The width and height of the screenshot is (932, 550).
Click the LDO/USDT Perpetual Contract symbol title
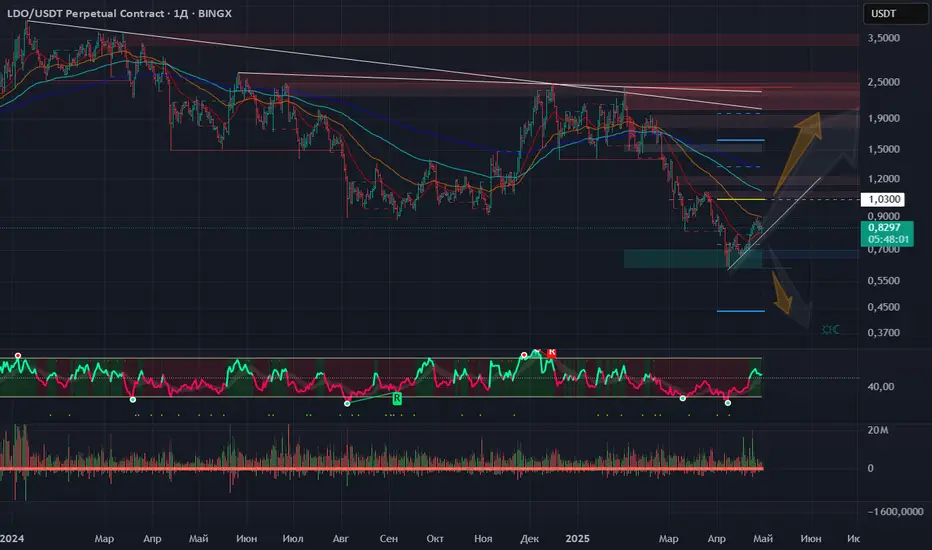point(86,13)
